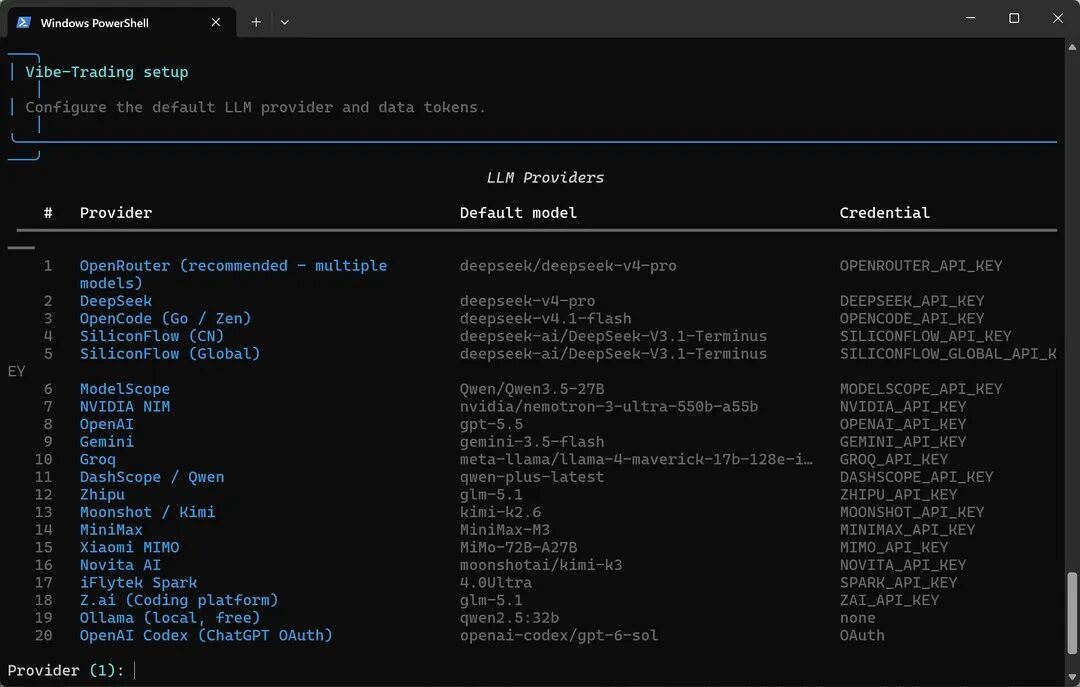Click the 'Moonshot / Kimi' provider
Viewport: 1080px width, 687px height.
147,512
